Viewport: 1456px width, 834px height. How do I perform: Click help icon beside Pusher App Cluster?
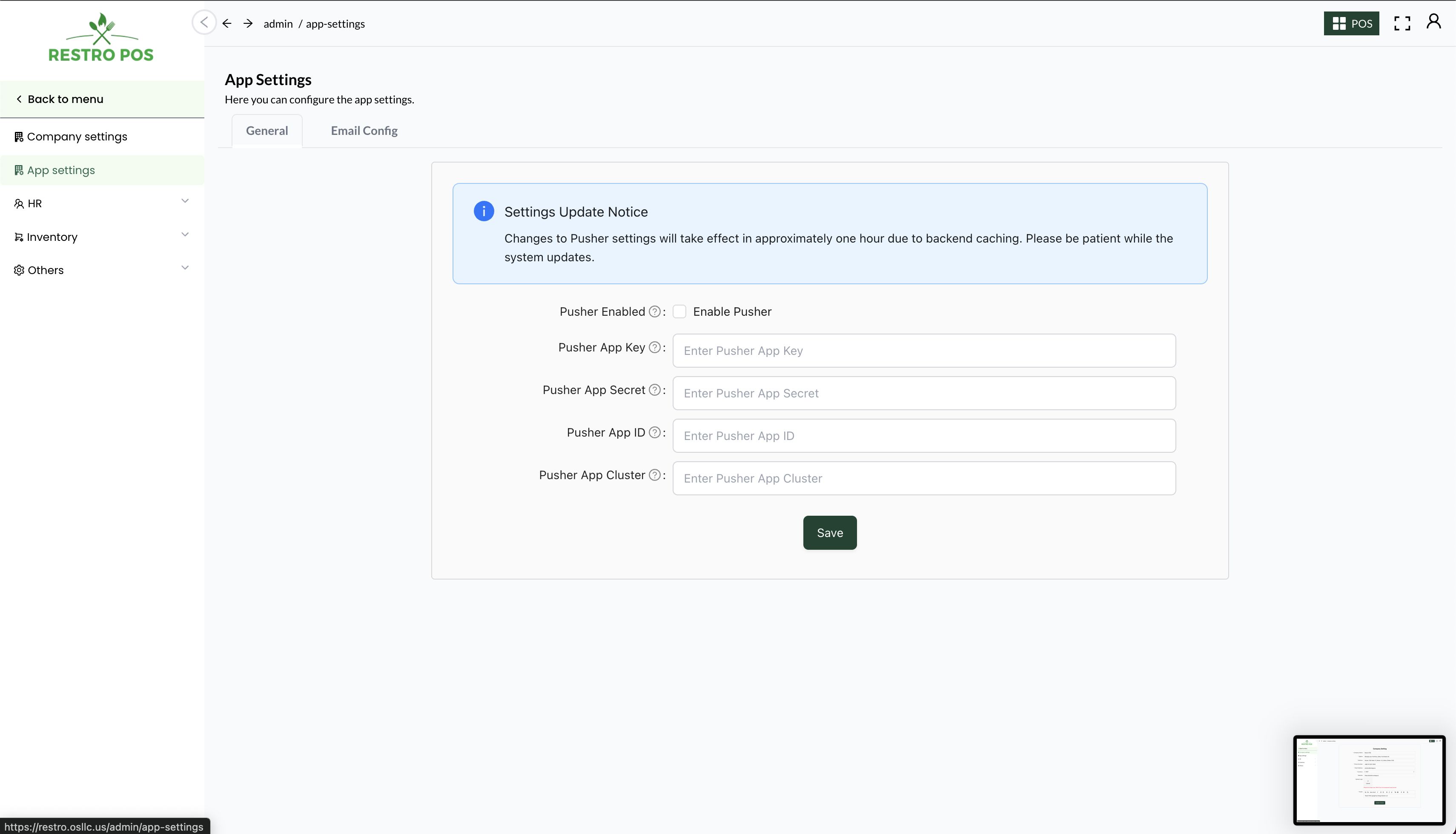(654, 475)
